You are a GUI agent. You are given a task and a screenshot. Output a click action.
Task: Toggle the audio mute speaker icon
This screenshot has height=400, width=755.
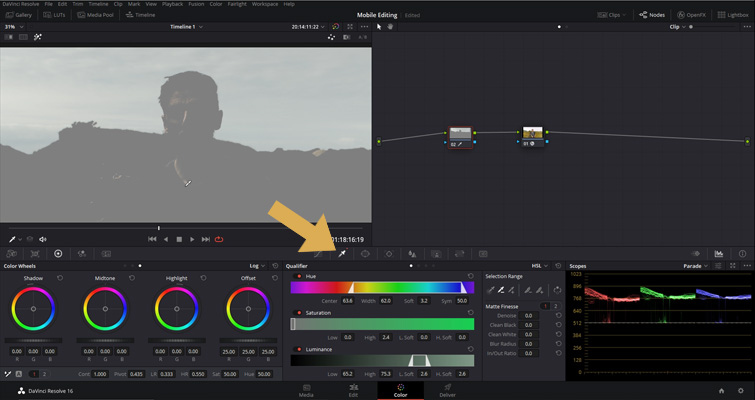43,239
